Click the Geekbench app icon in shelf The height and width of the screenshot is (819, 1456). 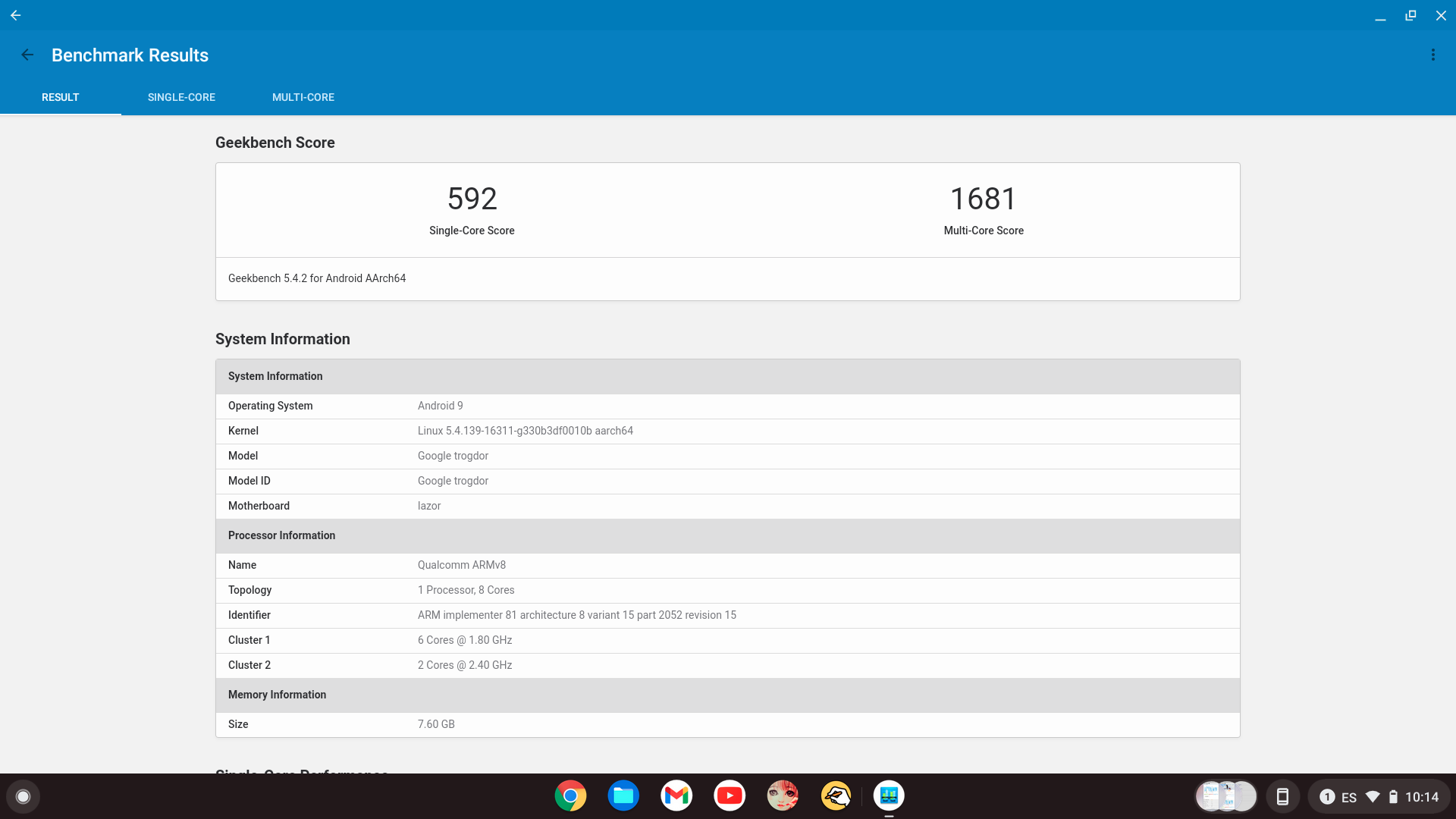pyautogui.click(x=889, y=796)
